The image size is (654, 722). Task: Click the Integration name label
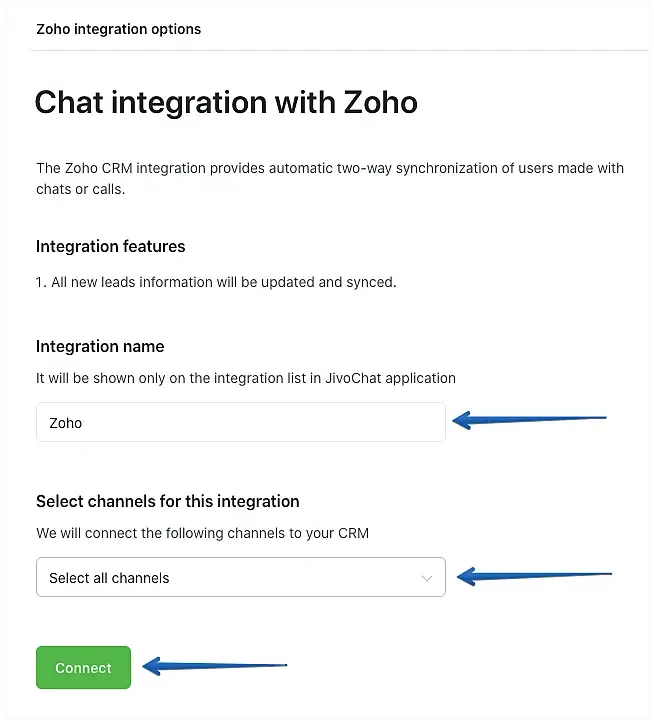click(x=100, y=346)
